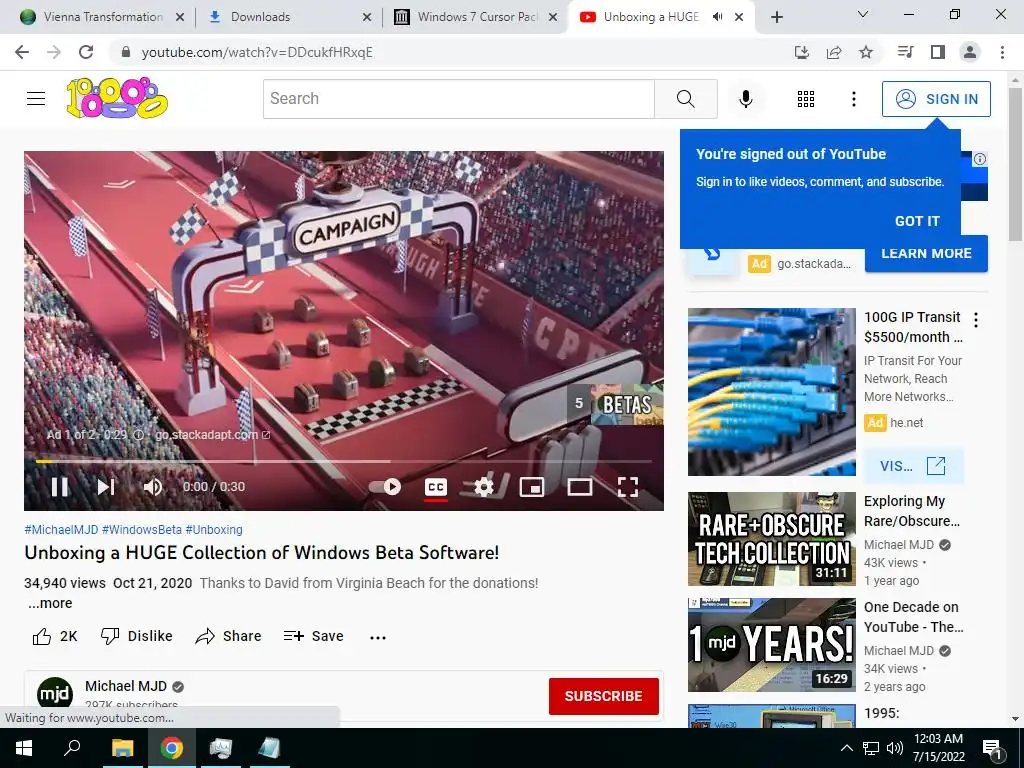The image size is (1024, 768).
Task: Open Rare+Obscure Tech Collection thumbnail
Action: pos(771,539)
